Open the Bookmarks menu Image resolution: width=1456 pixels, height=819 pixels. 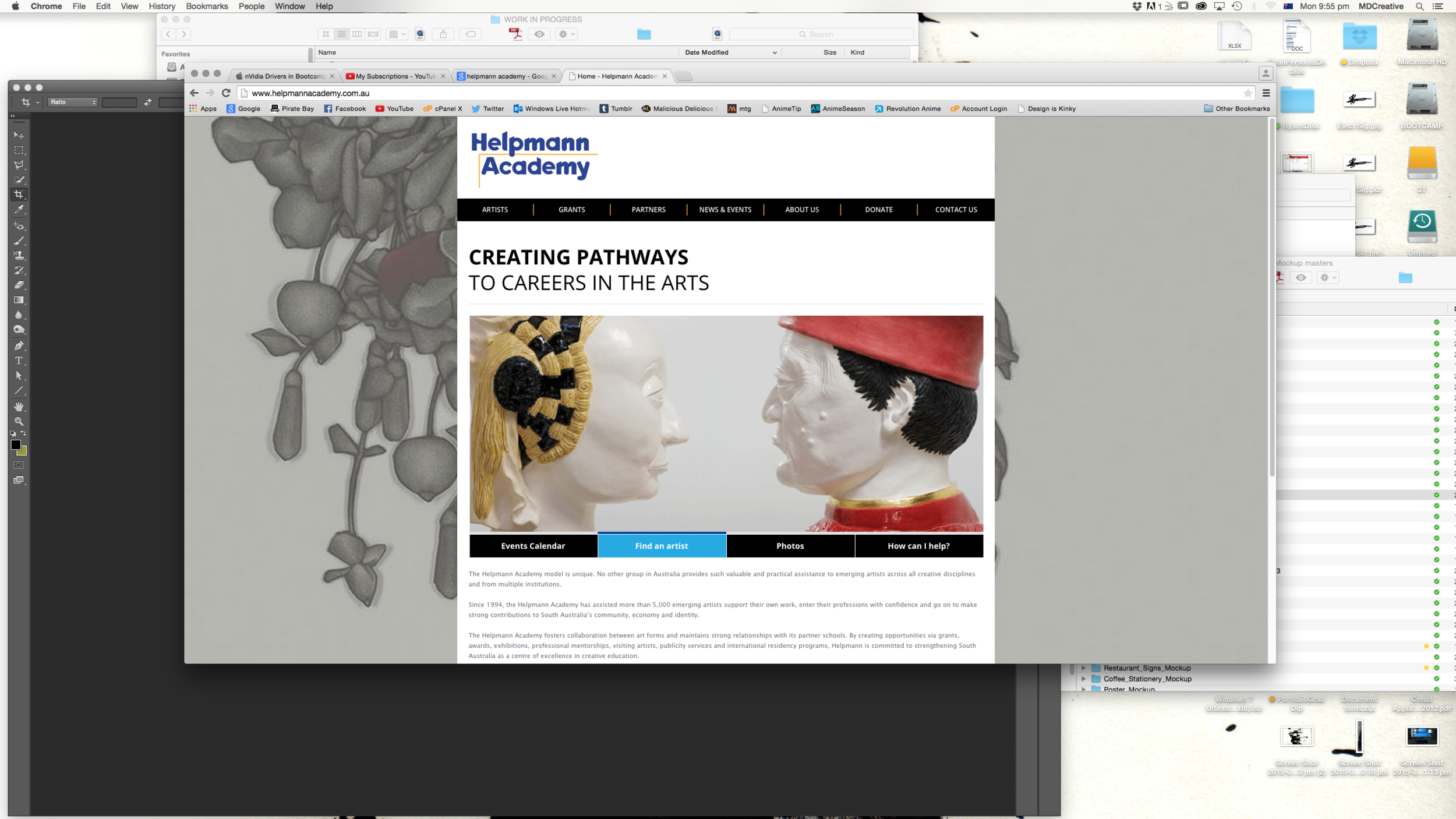tap(207, 6)
